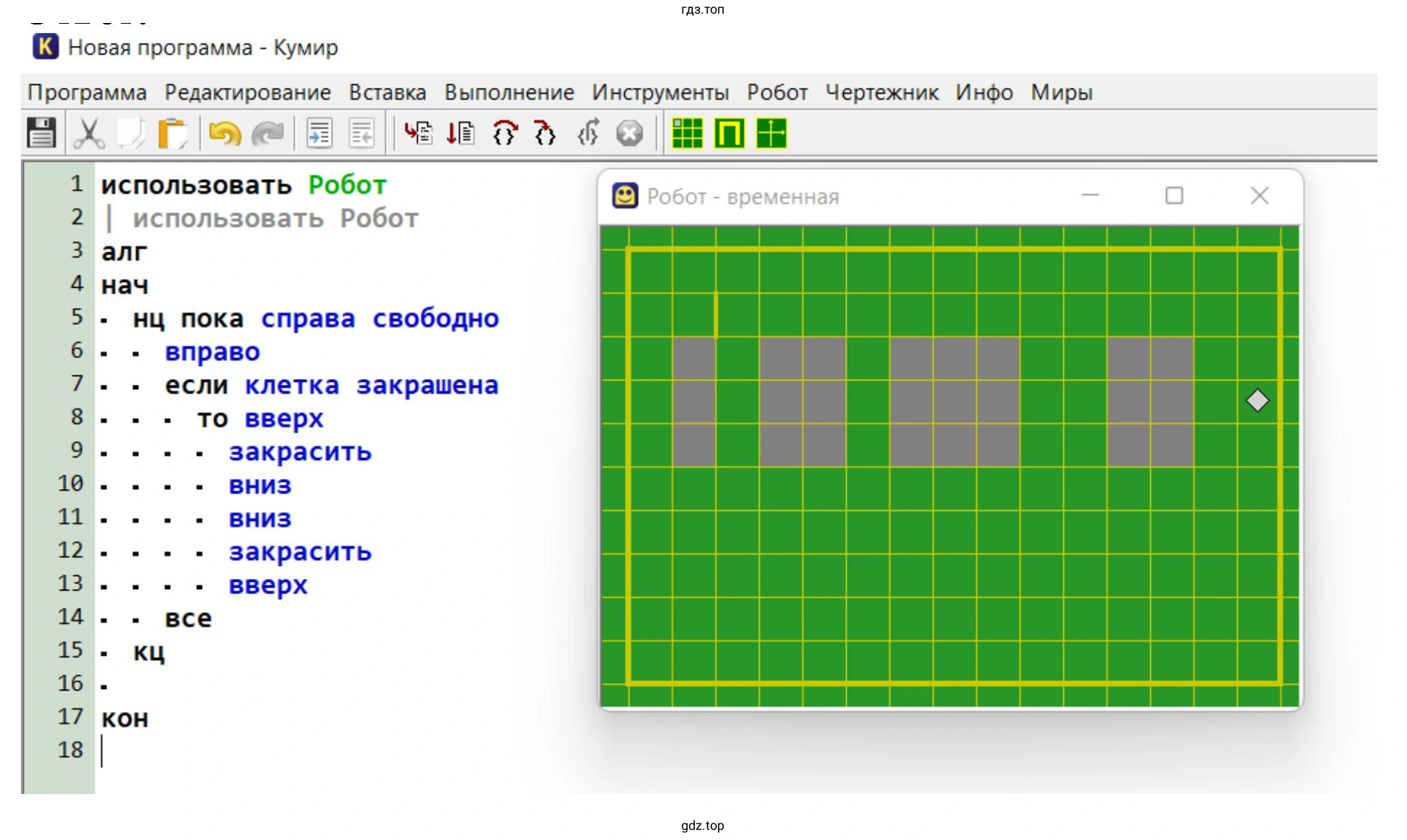
Task: Open the Миры menu
Action: (1061, 92)
